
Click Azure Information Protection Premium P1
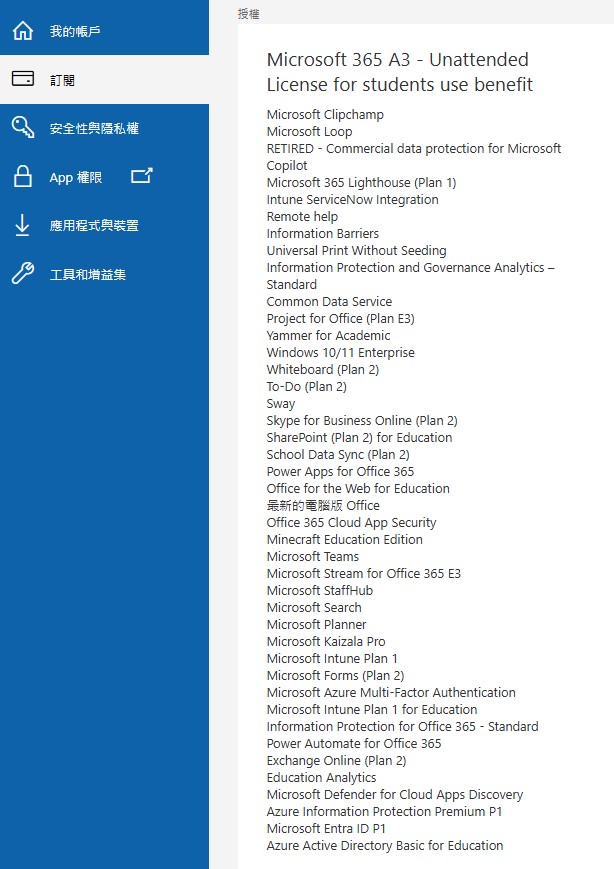pos(384,811)
